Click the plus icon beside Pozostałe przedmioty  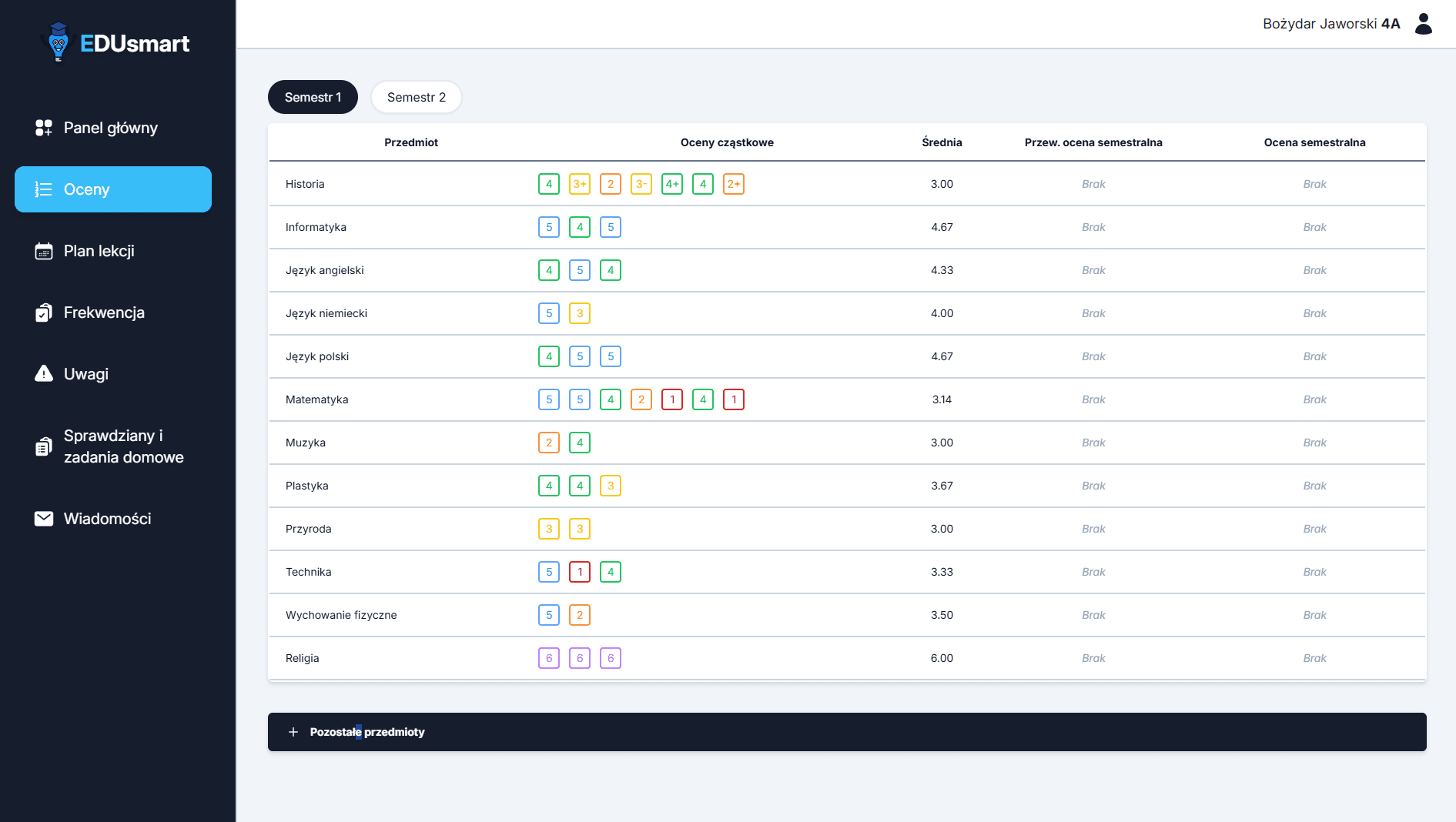point(293,732)
